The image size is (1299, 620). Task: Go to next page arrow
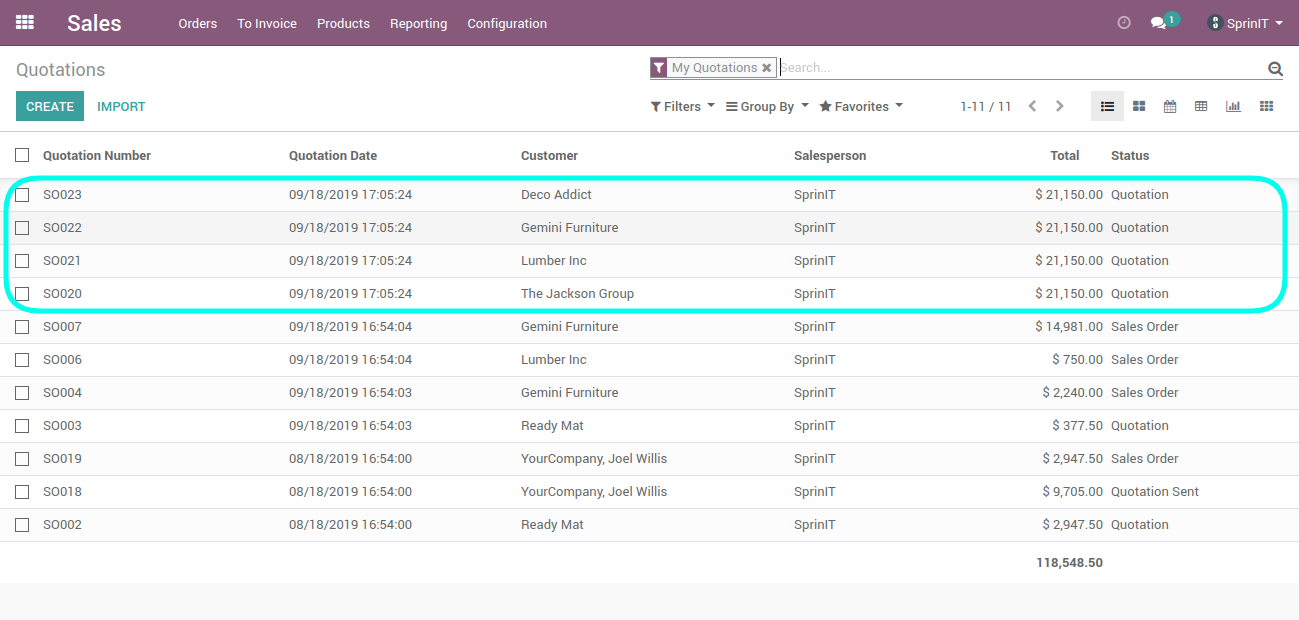(1060, 106)
